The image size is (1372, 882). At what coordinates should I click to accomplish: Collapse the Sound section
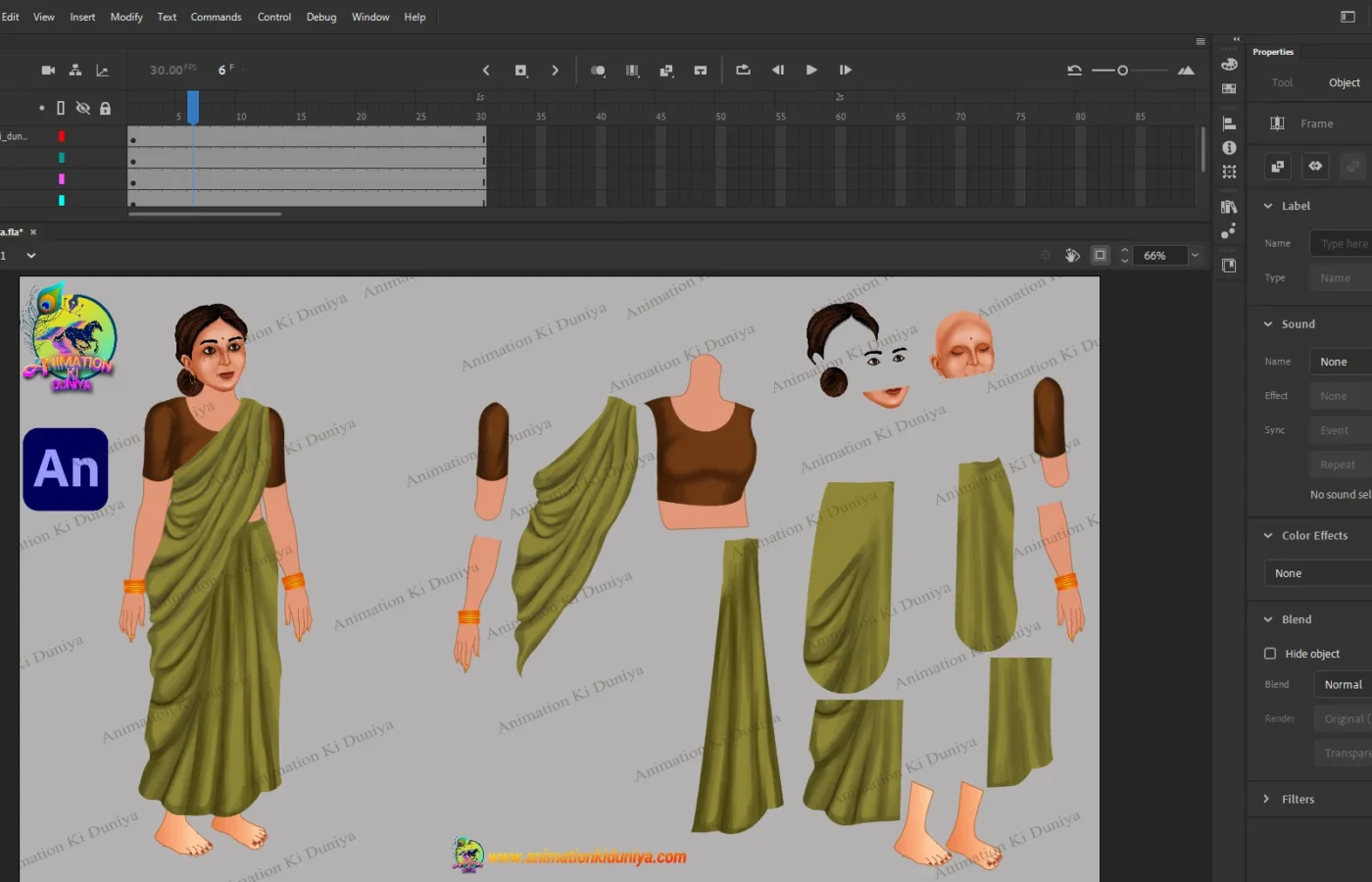(1268, 324)
